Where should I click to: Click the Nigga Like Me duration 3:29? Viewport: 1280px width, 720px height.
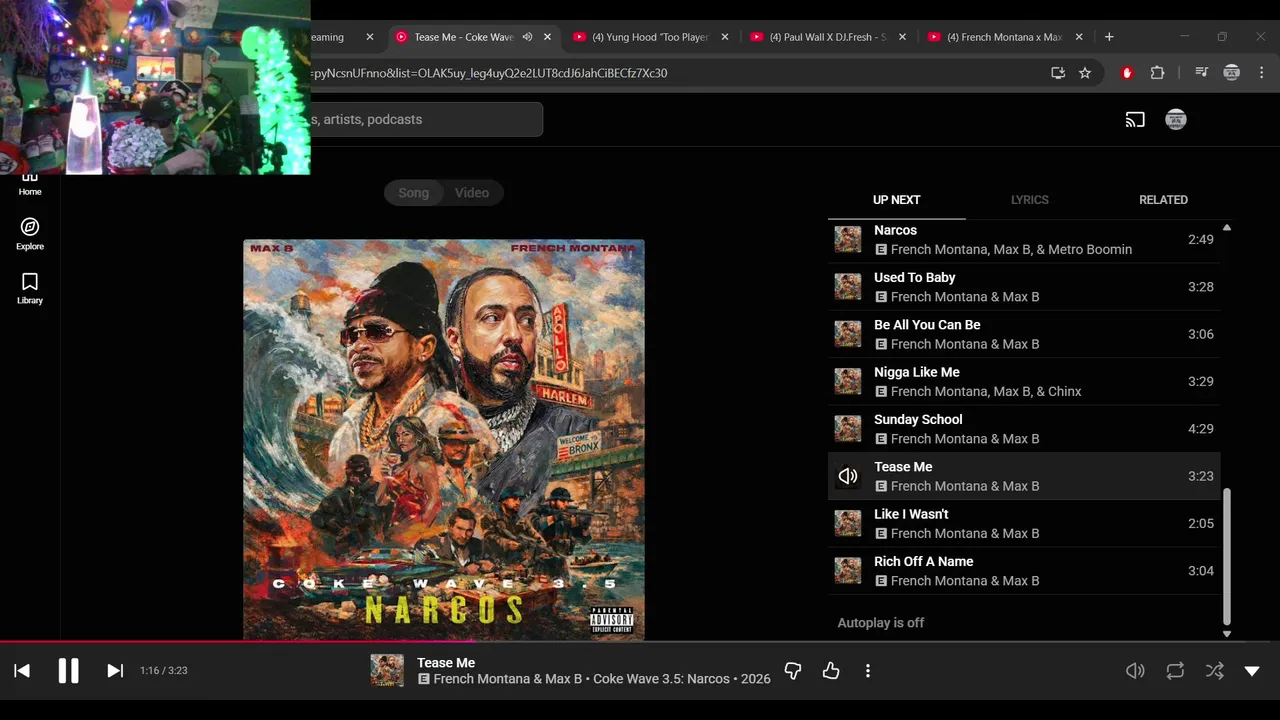click(x=1201, y=382)
